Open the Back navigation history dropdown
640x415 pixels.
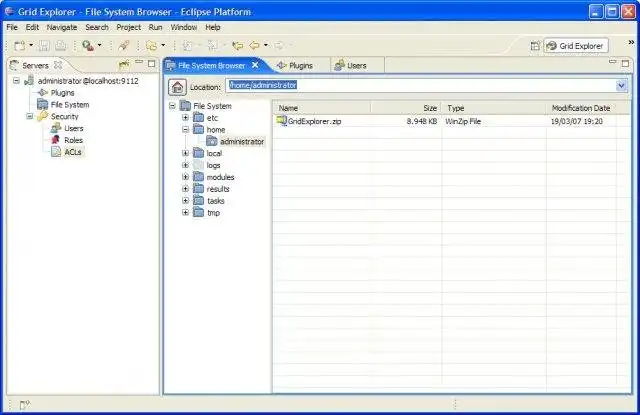[x=266, y=45]
